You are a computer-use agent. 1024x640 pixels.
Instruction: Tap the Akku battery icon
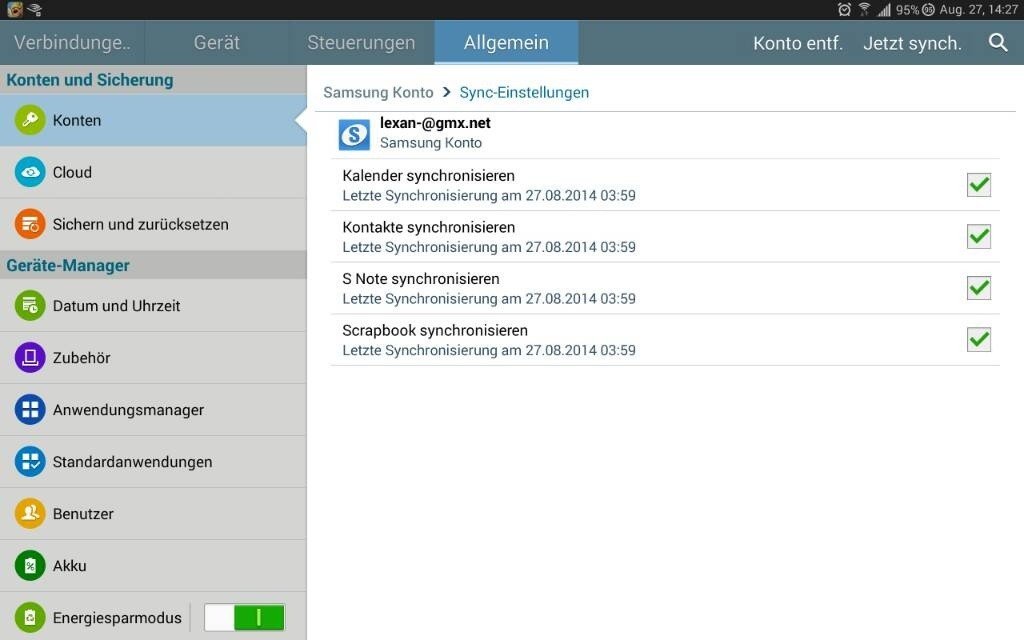[30, 566]
